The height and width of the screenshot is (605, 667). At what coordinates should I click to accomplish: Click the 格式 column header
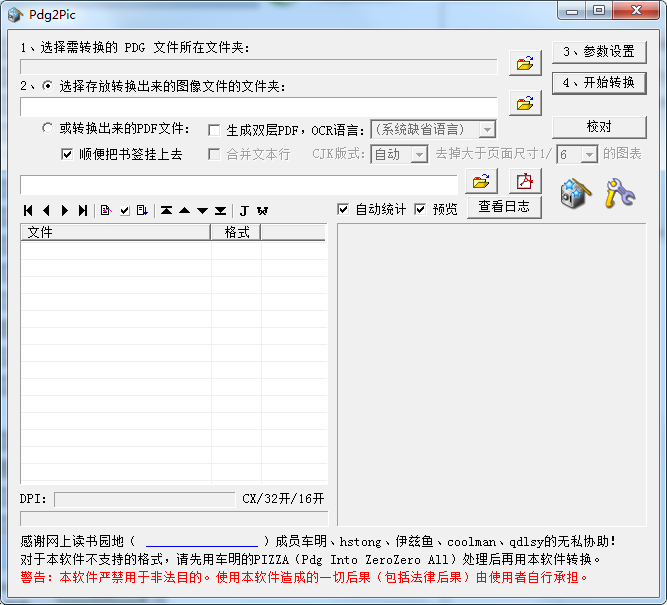pos(236,232)
